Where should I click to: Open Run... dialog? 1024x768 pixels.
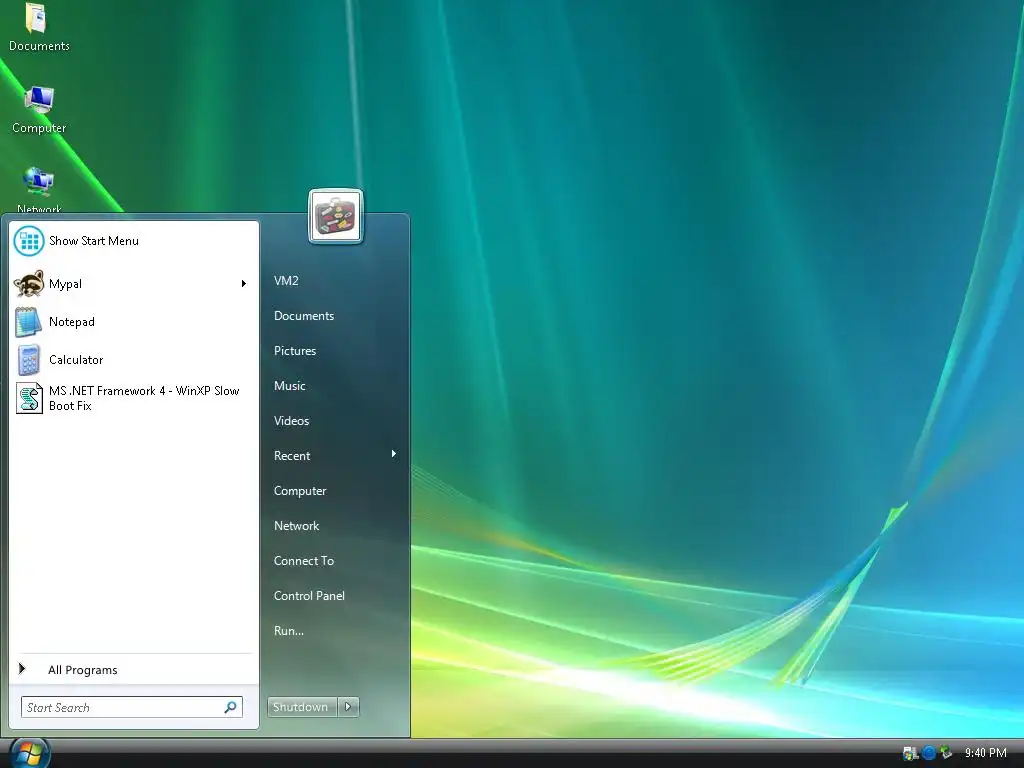(289, 632)
